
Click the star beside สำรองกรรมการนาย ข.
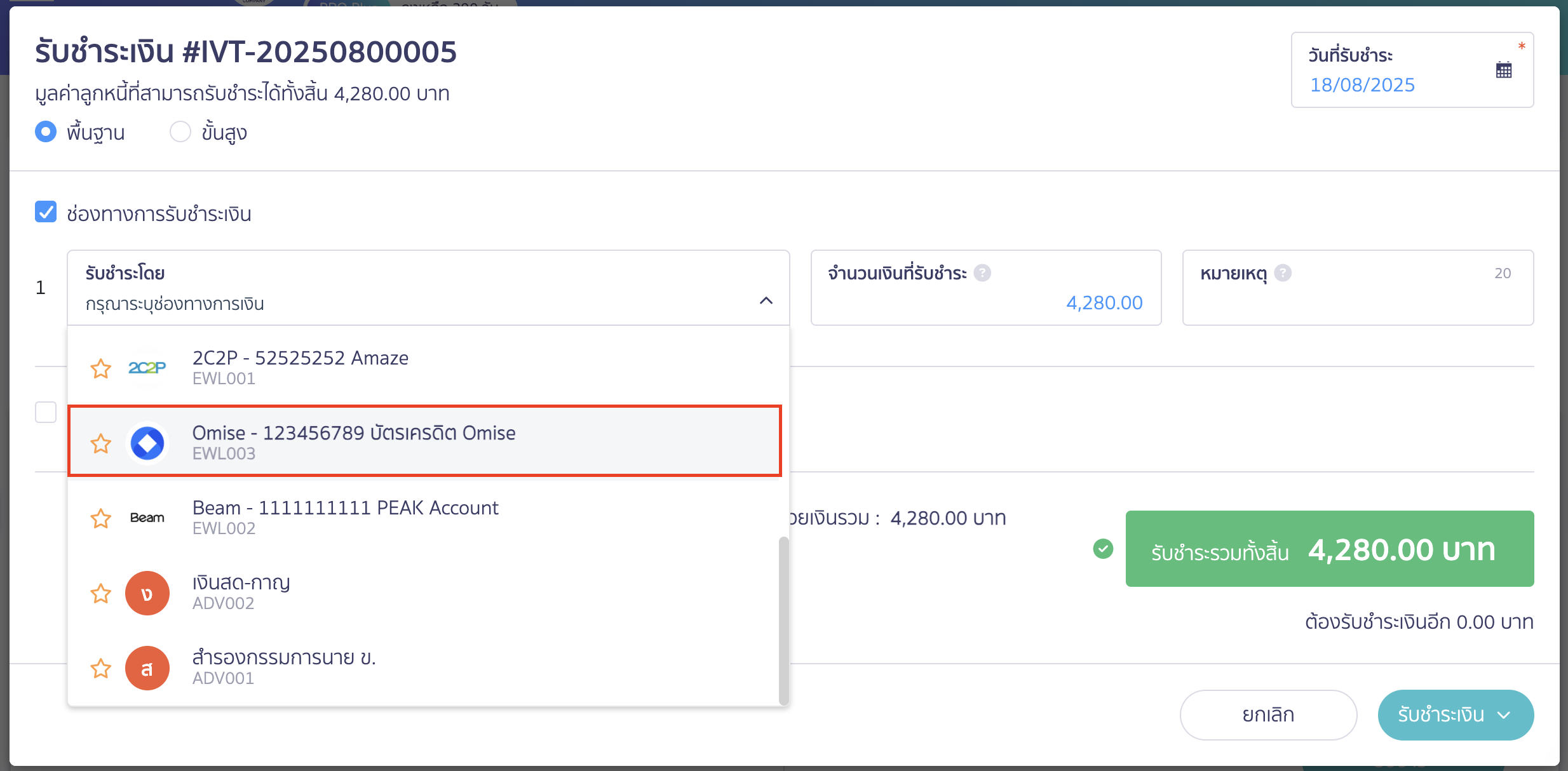click(x=100, y=668)
